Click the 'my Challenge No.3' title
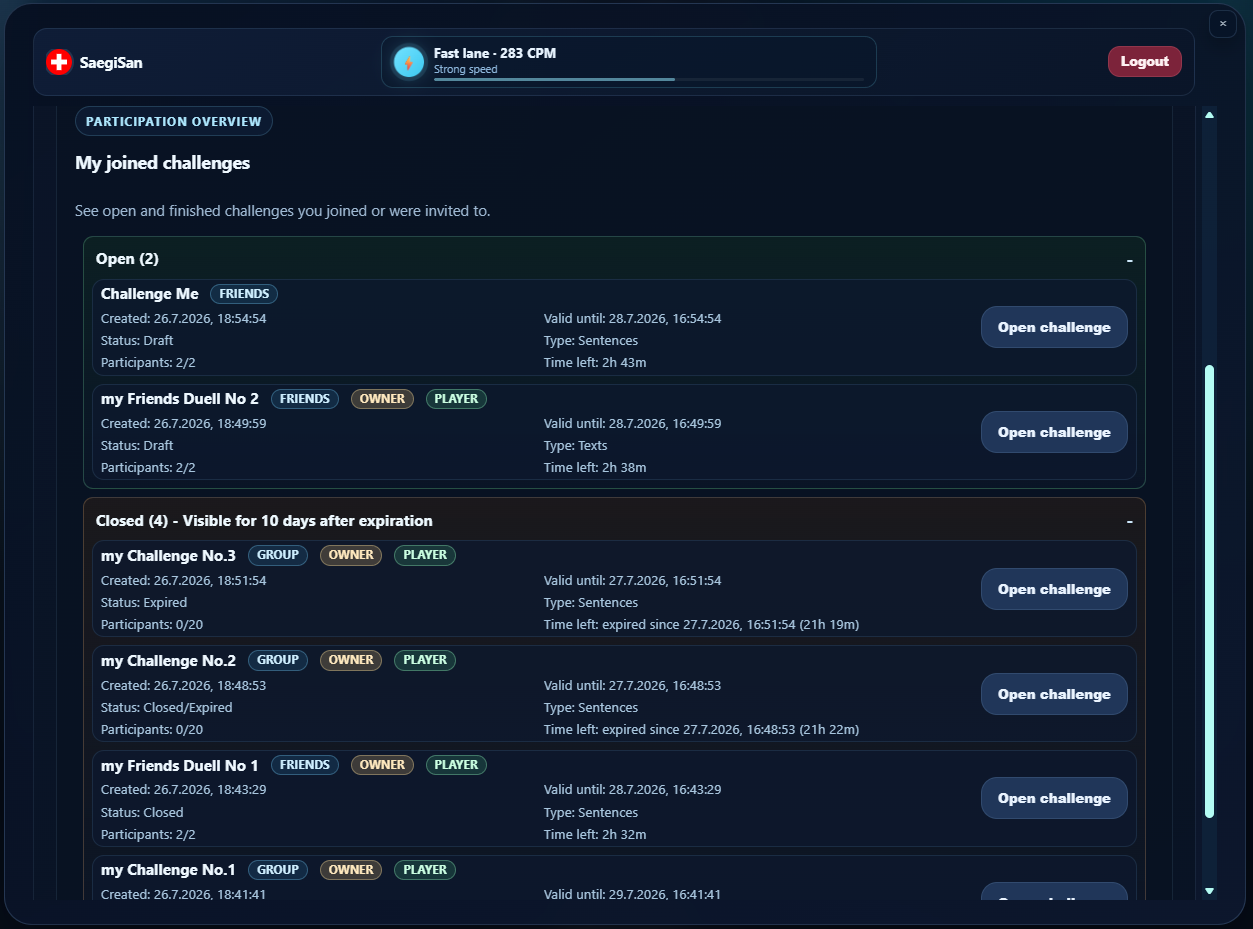The image size is (1253, 929). point(168,556)
